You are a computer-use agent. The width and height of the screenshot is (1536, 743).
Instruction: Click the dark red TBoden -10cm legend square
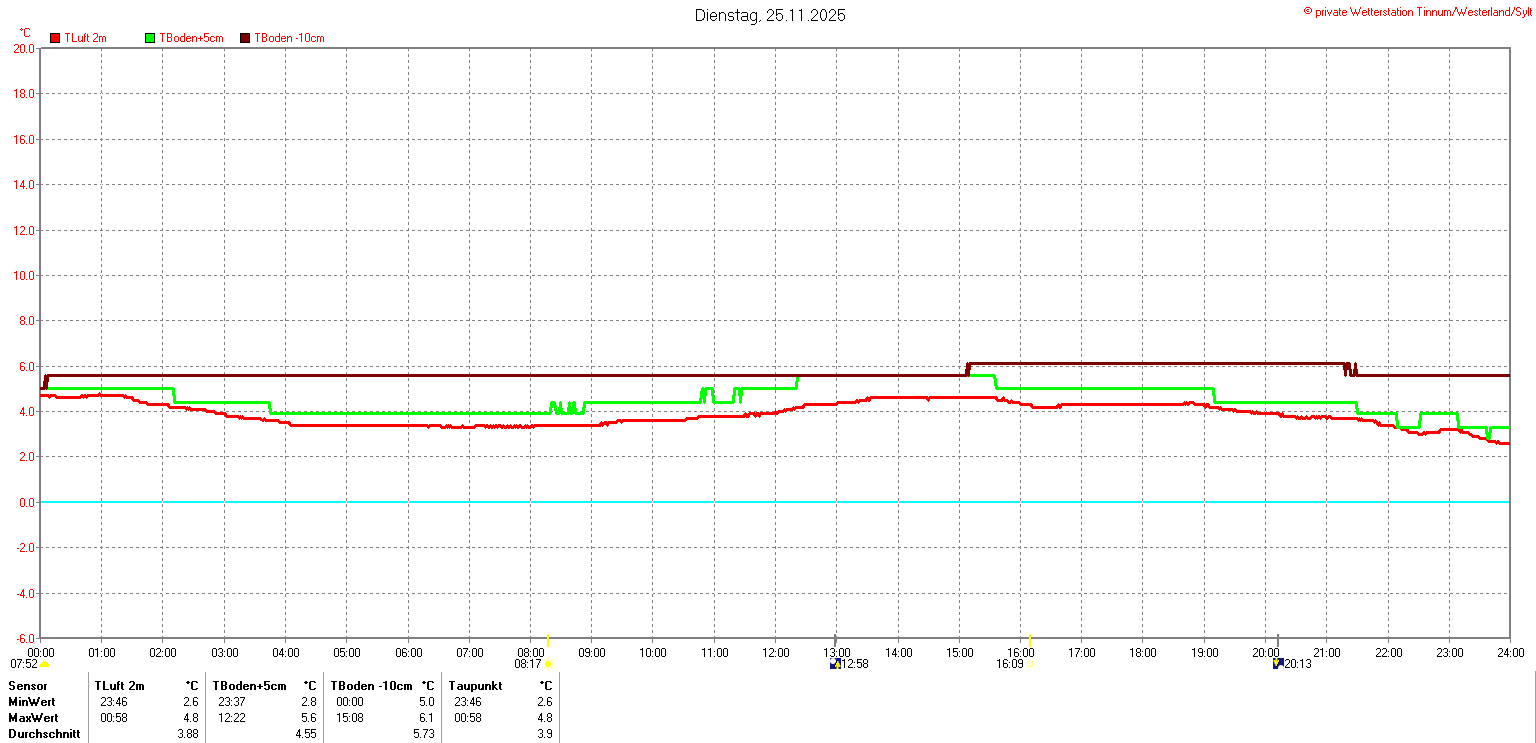[245, 38]
